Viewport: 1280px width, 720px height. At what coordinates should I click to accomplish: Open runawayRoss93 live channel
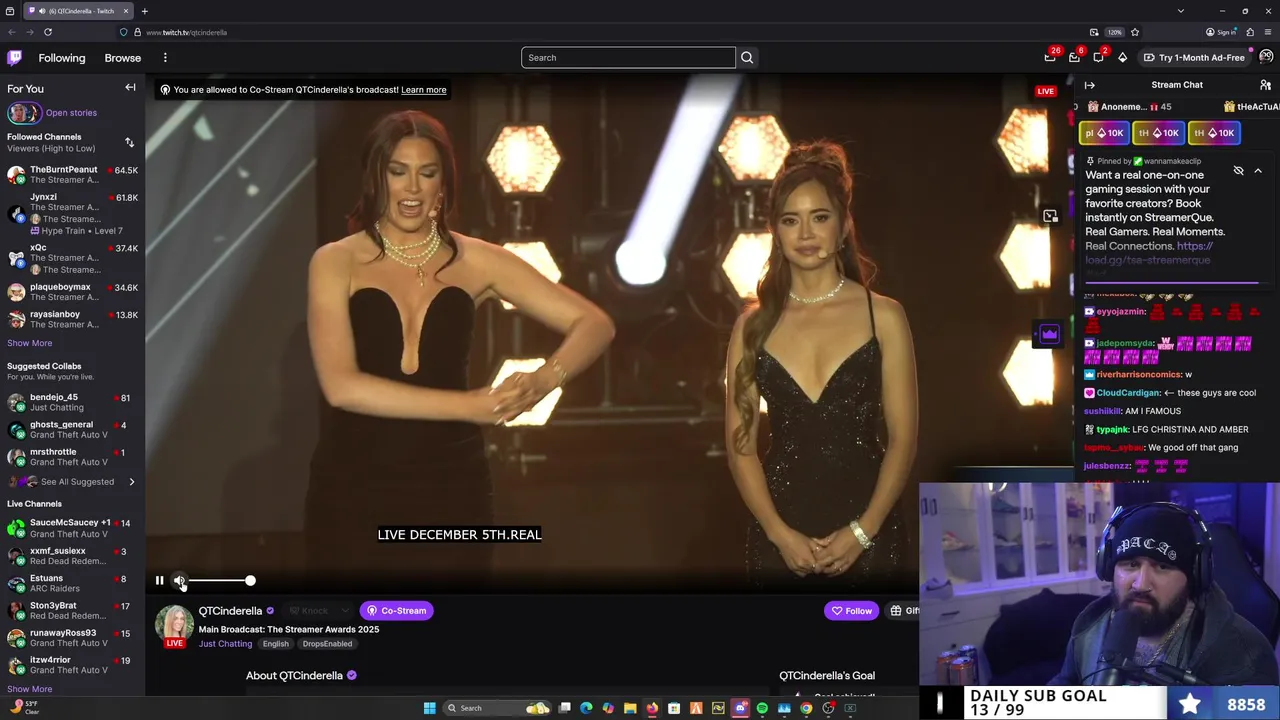click(x=72, y=638)
